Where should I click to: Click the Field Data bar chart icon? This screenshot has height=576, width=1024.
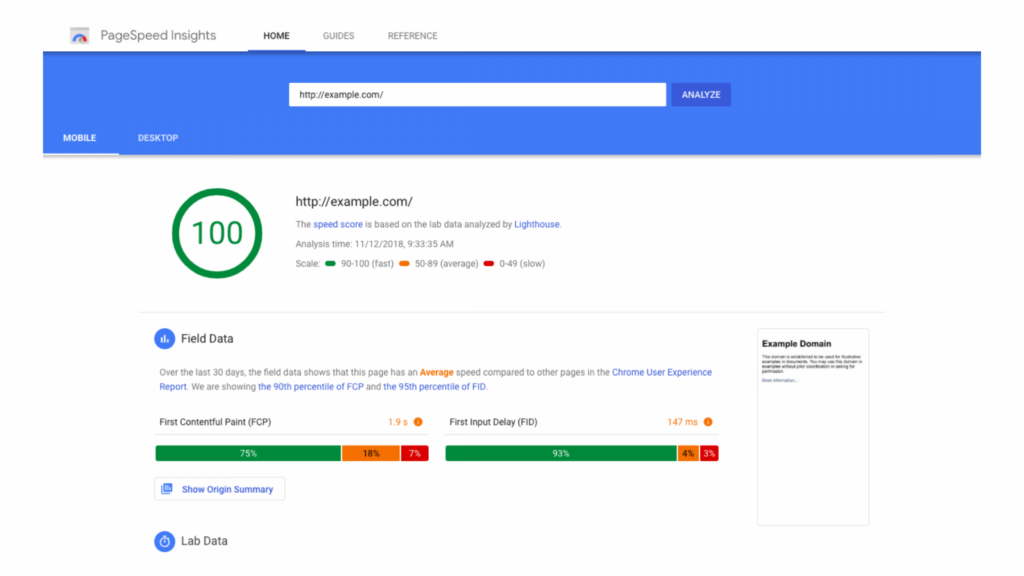tap(165, 339)
